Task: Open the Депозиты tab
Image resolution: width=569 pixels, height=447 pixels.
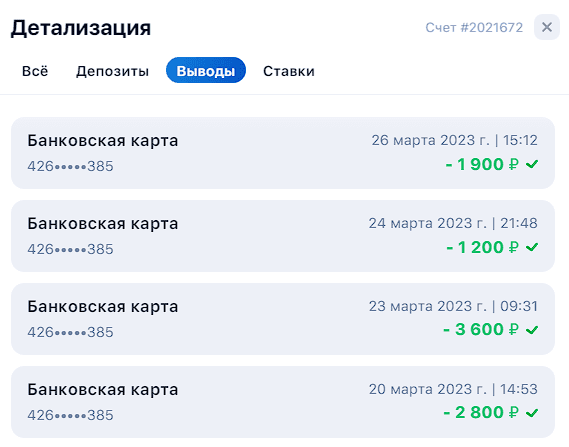Action: [x=112, y=71]
